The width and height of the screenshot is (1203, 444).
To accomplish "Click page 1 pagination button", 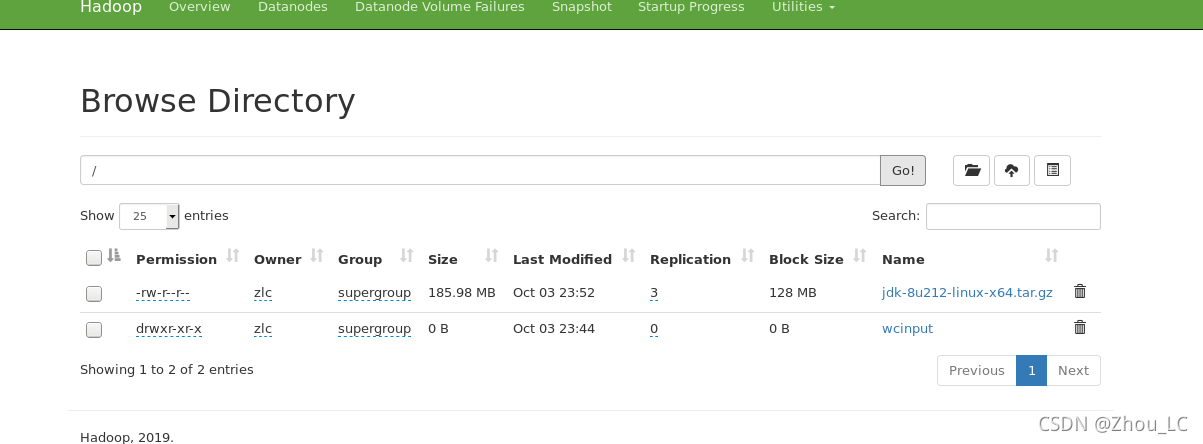I will click(1031, 370).
